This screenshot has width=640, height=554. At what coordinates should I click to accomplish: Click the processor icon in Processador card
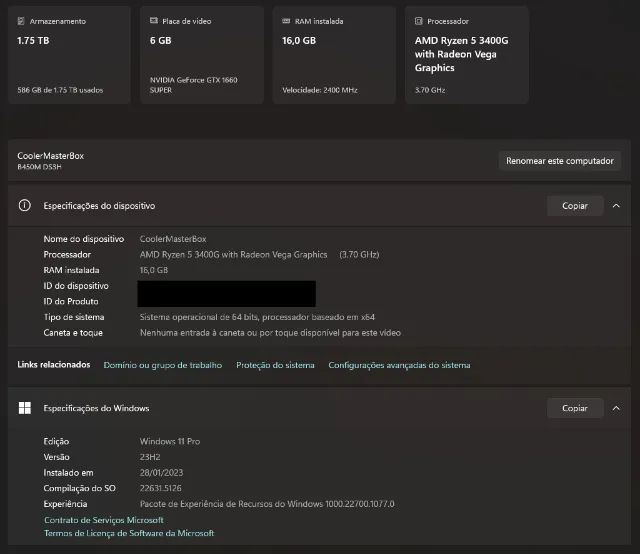pos(418,21)
